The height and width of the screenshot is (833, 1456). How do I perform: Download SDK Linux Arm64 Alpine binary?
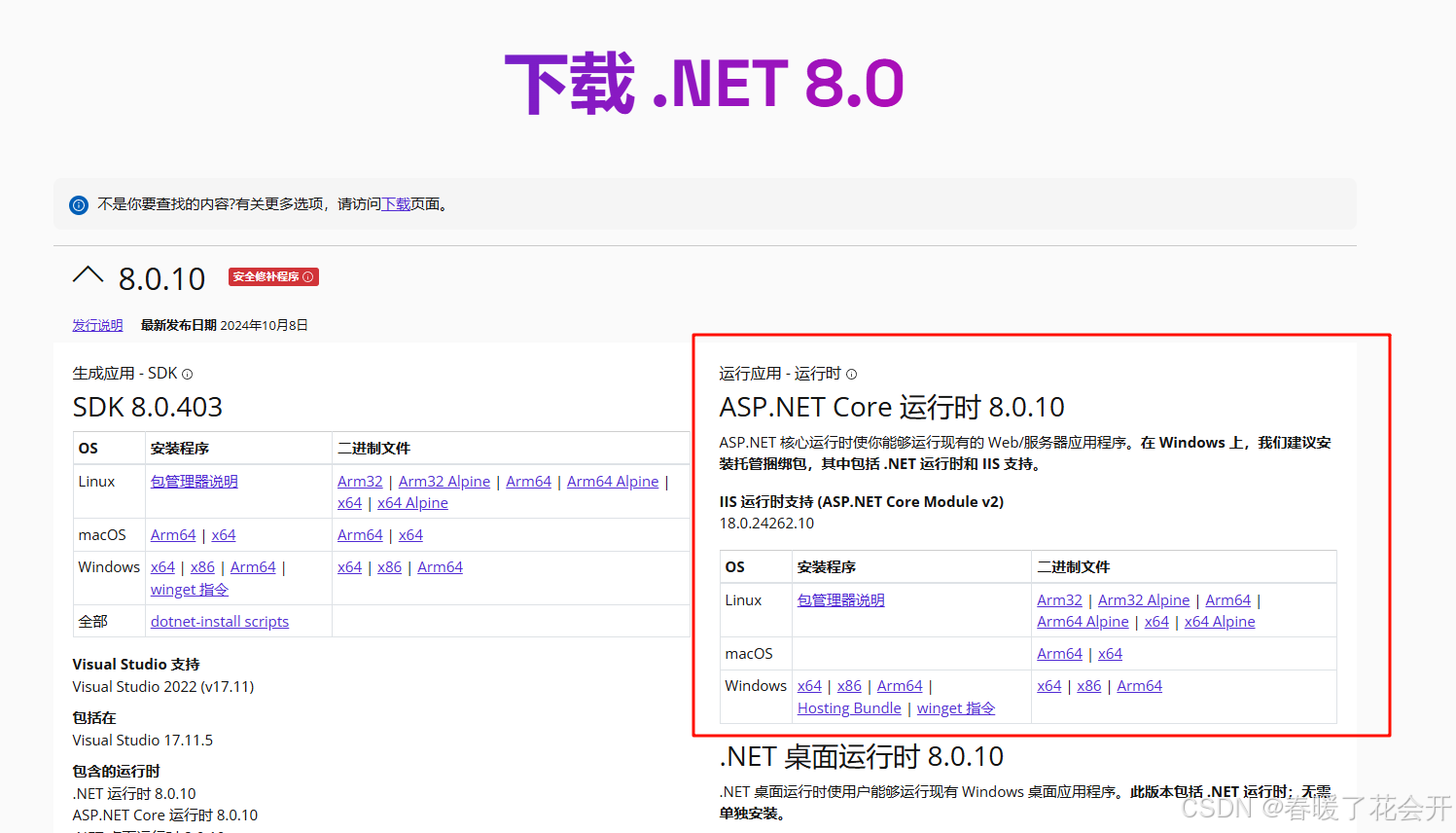613,482
